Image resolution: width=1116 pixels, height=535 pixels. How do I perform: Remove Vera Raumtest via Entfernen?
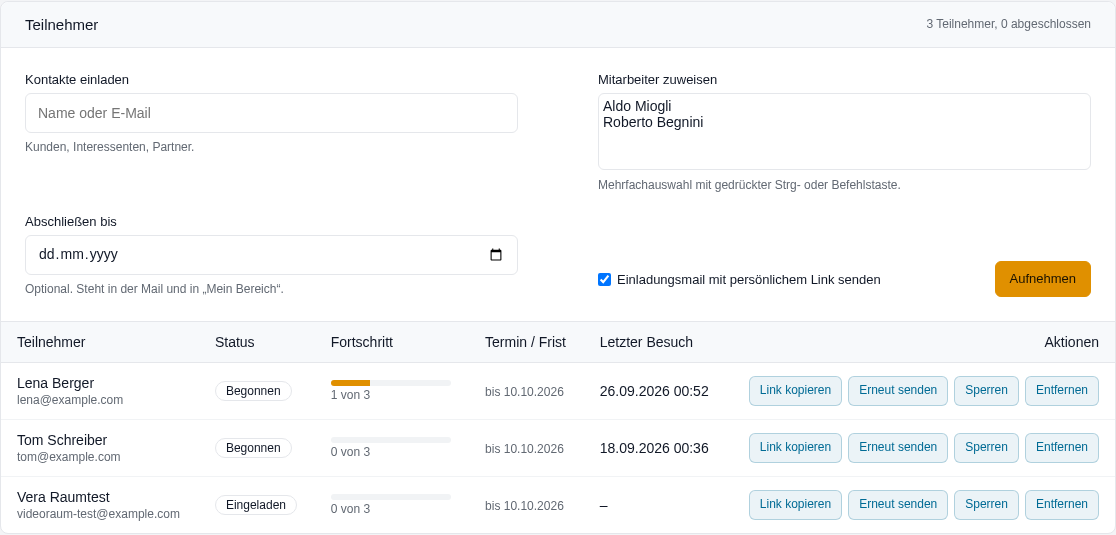(x=1062, y=504)
